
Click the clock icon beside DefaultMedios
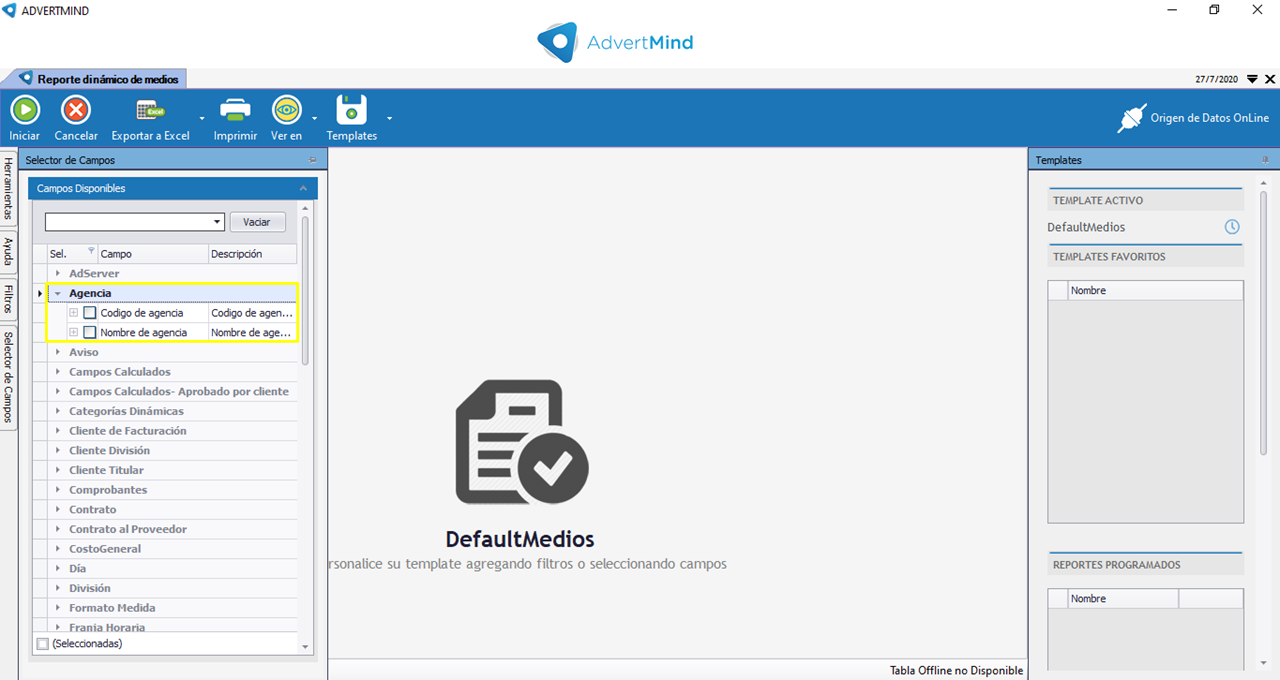click(x=1232, y=227)
